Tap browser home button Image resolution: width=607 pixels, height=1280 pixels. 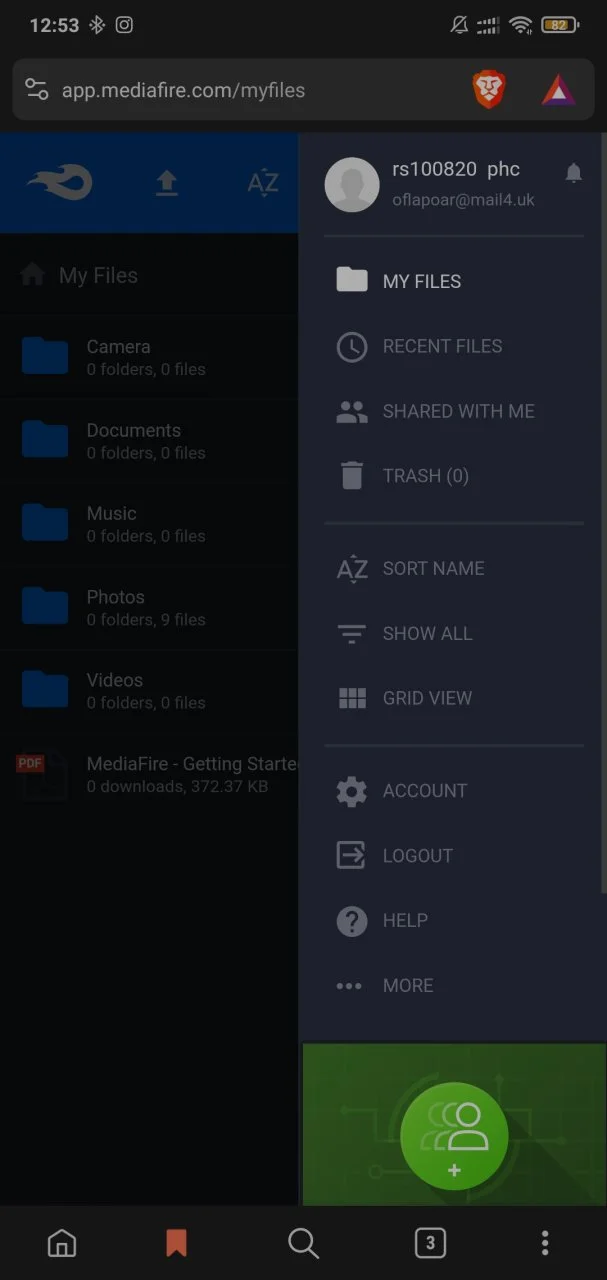(62, 1243)
